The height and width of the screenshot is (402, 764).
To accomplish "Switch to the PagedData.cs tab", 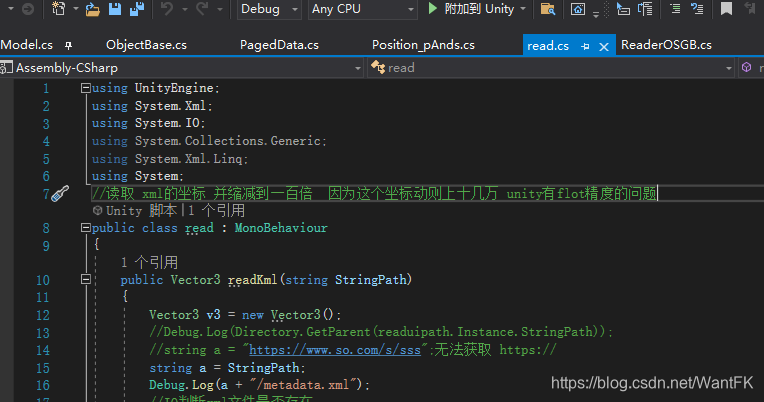I will (x=279, y=45).
